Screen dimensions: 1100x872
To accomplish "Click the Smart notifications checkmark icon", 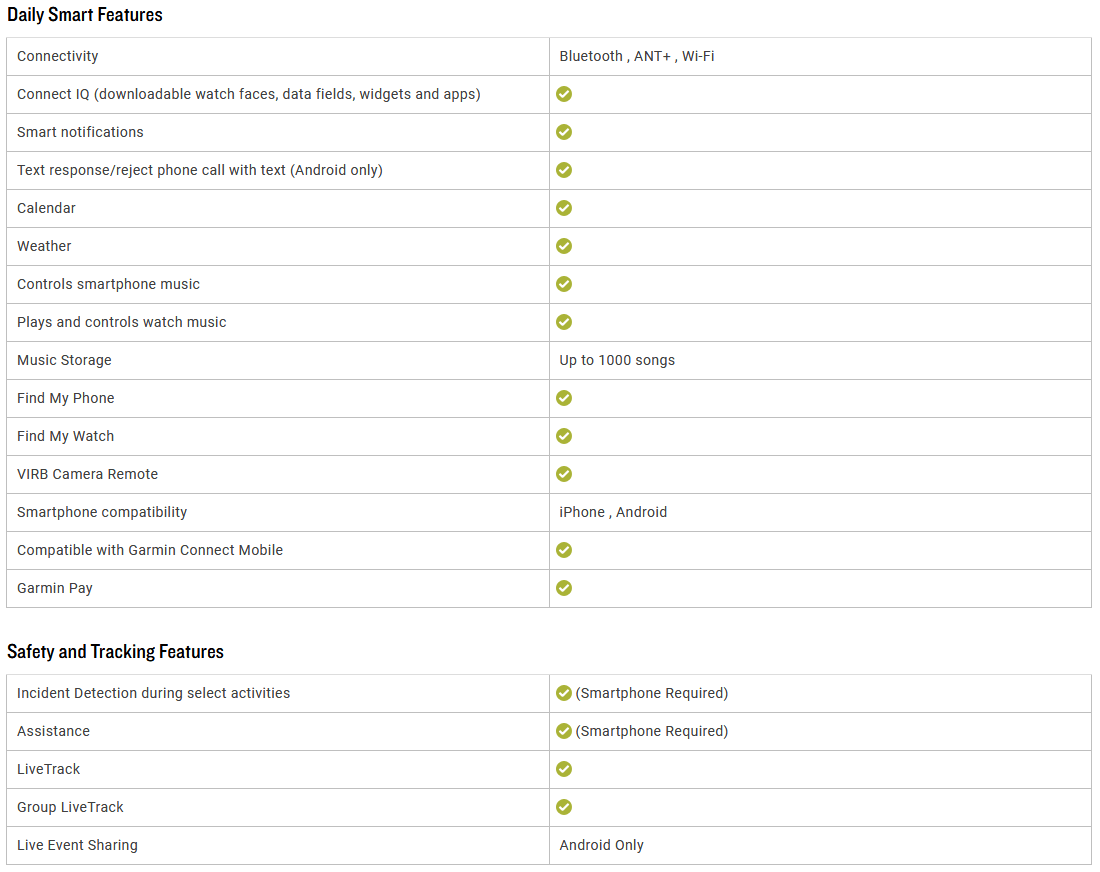I will point(564,132).
